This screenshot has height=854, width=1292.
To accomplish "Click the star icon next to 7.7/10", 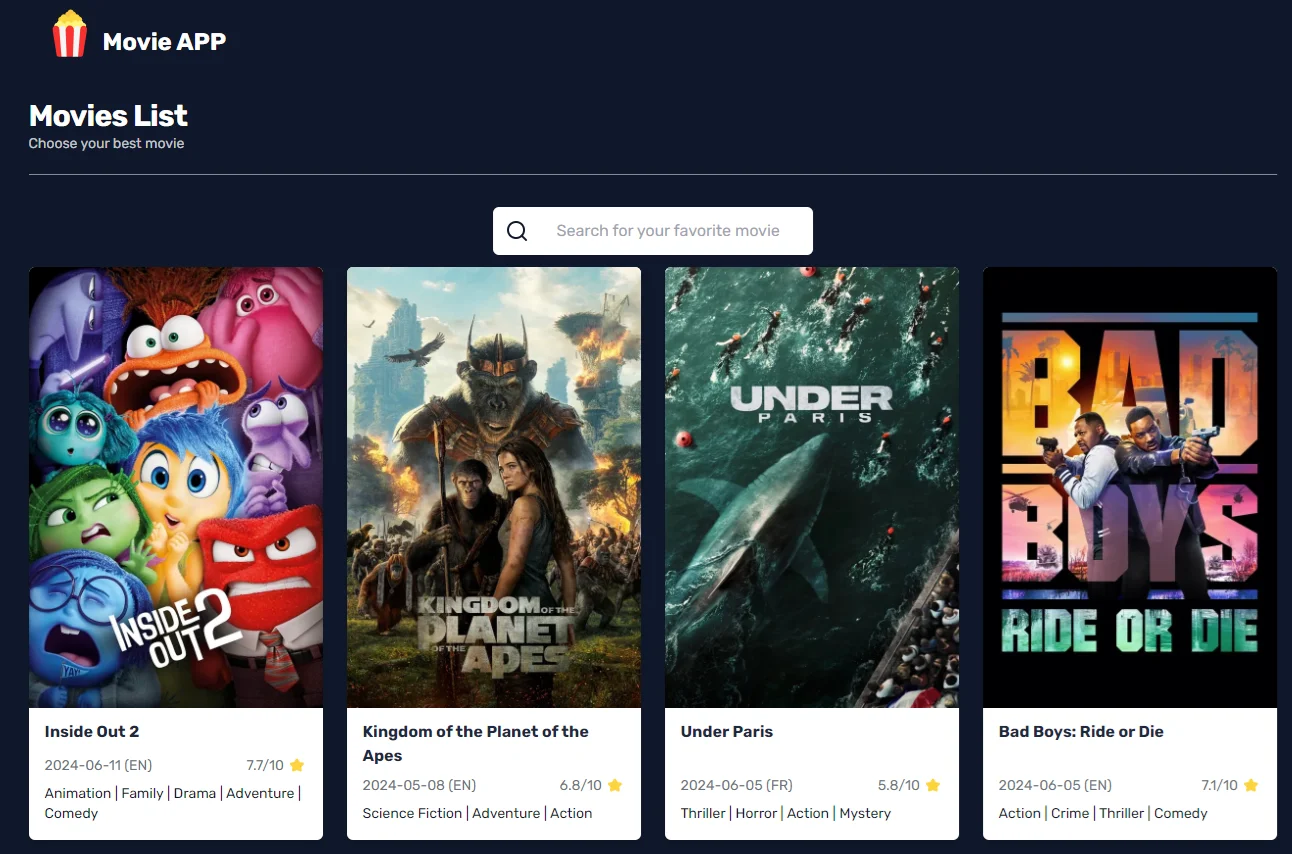I will (297, 765).
